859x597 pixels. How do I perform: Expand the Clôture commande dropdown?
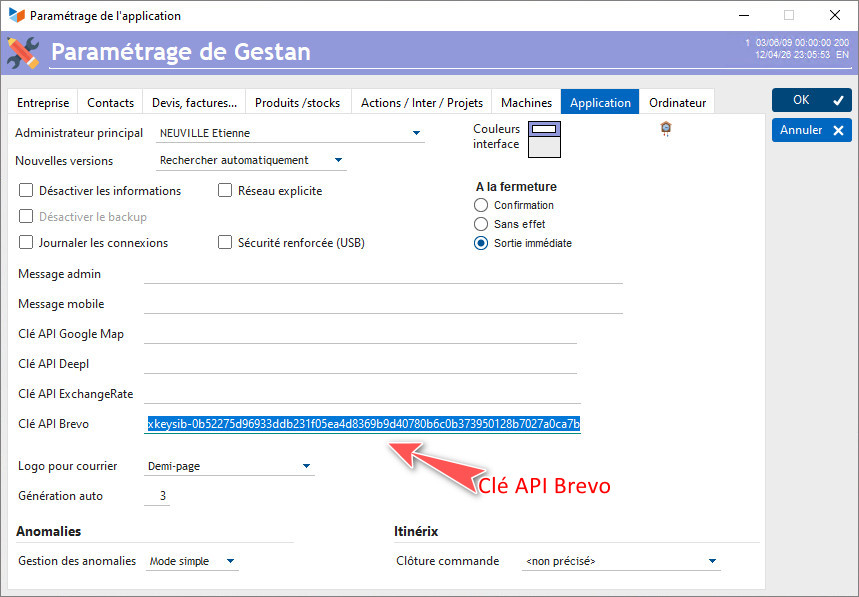point(712,562)
